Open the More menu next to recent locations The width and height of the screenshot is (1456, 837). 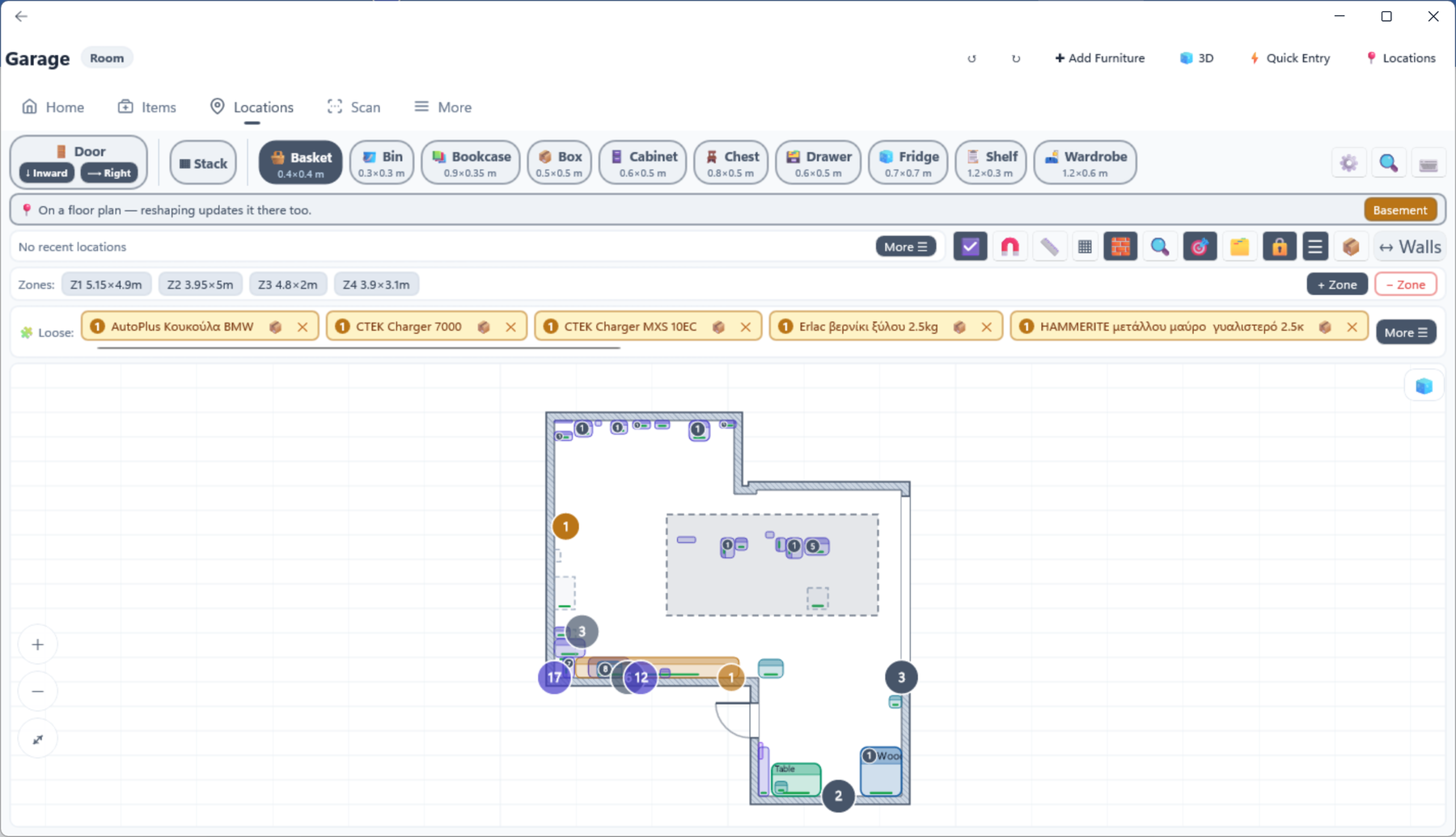[x=906, y=247]
